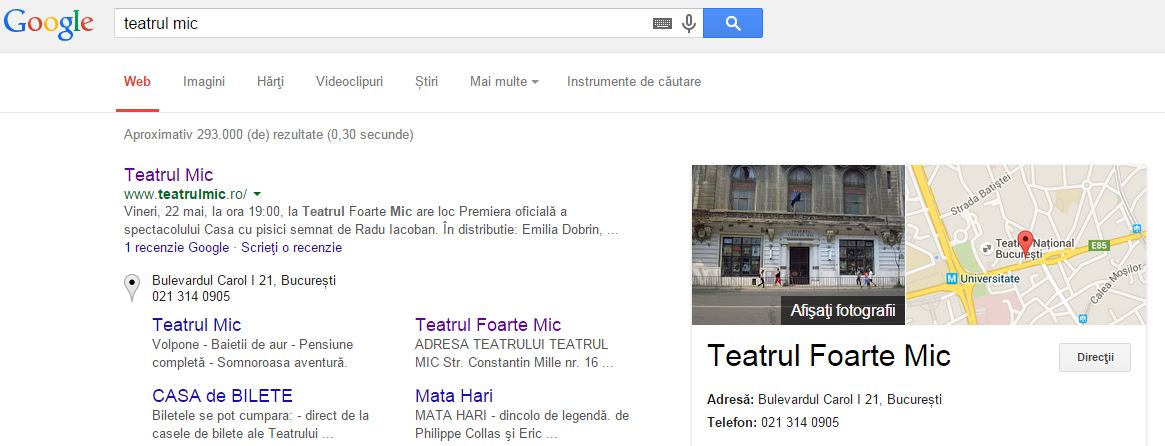Select the Web tab
Viewport: 1165px width, 446px height.
(137, 82)
